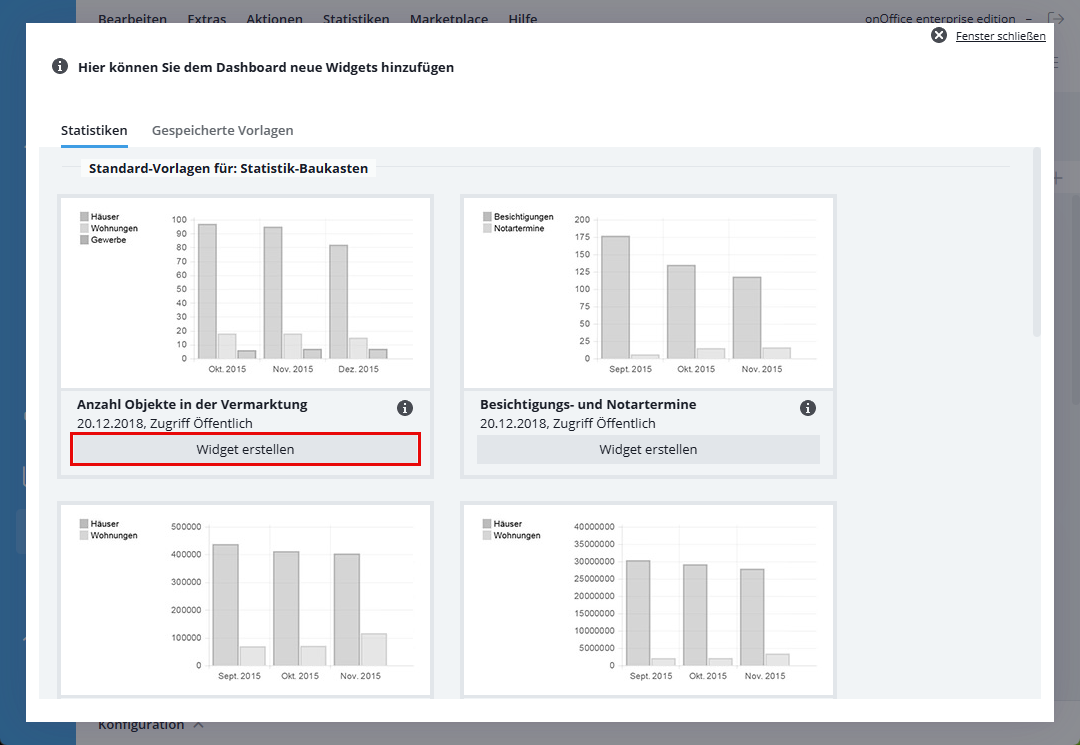Open info icon for Besichtigungs- und Notartermine
The image size is (1080, 745).
tap(808, 408)
